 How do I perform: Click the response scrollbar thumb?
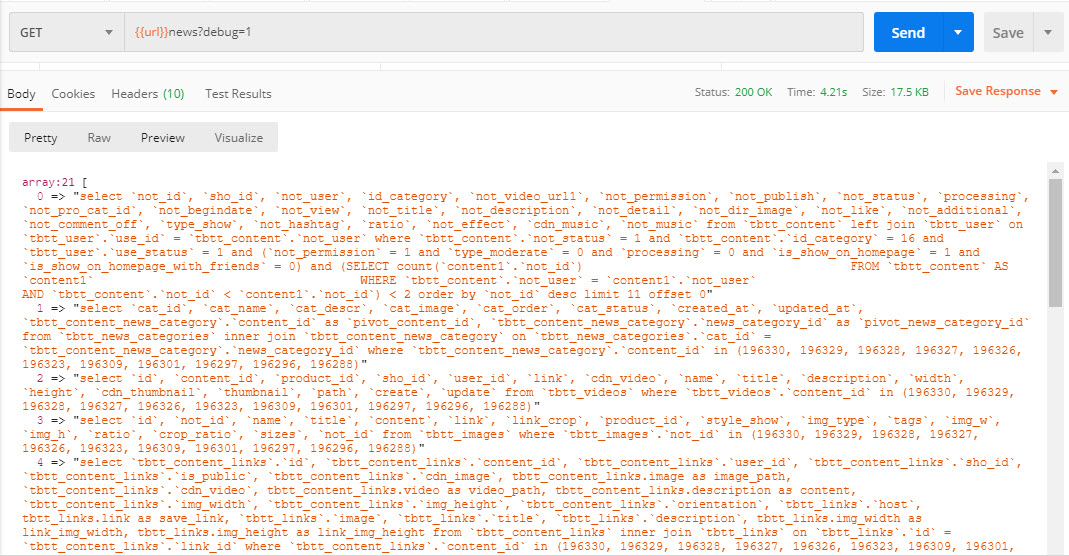[1055, 243]
